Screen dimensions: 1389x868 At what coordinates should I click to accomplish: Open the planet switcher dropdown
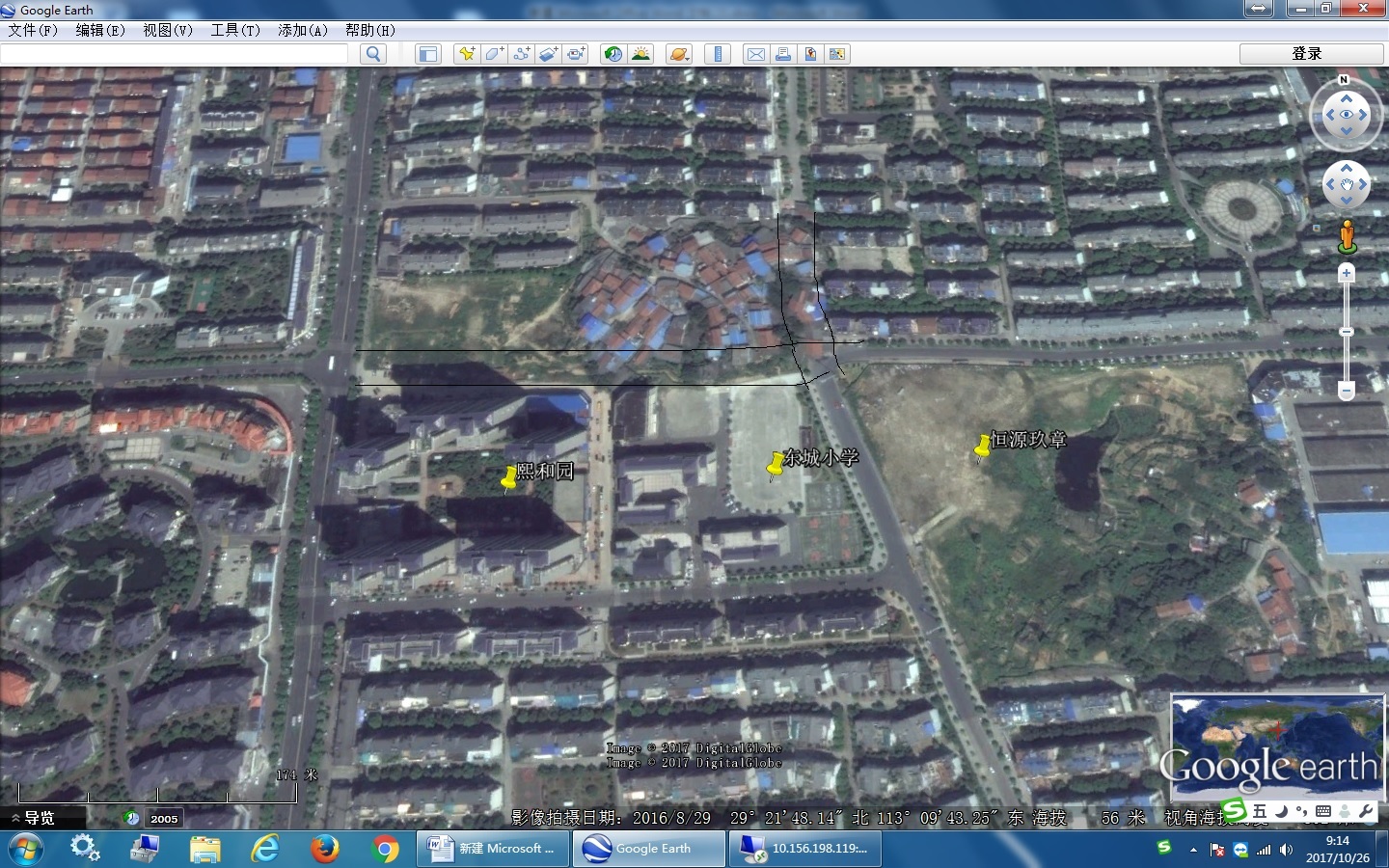pos(679,54)
